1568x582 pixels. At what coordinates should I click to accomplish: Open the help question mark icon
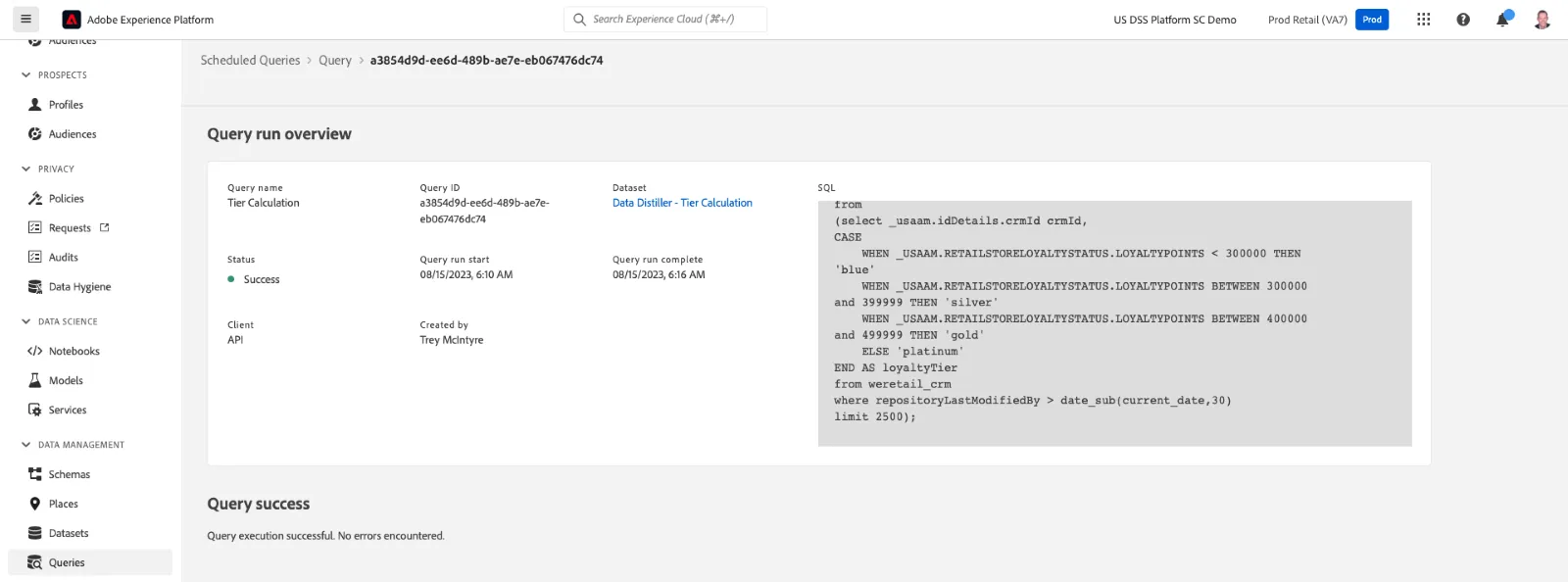click(x=1463, y=20)
